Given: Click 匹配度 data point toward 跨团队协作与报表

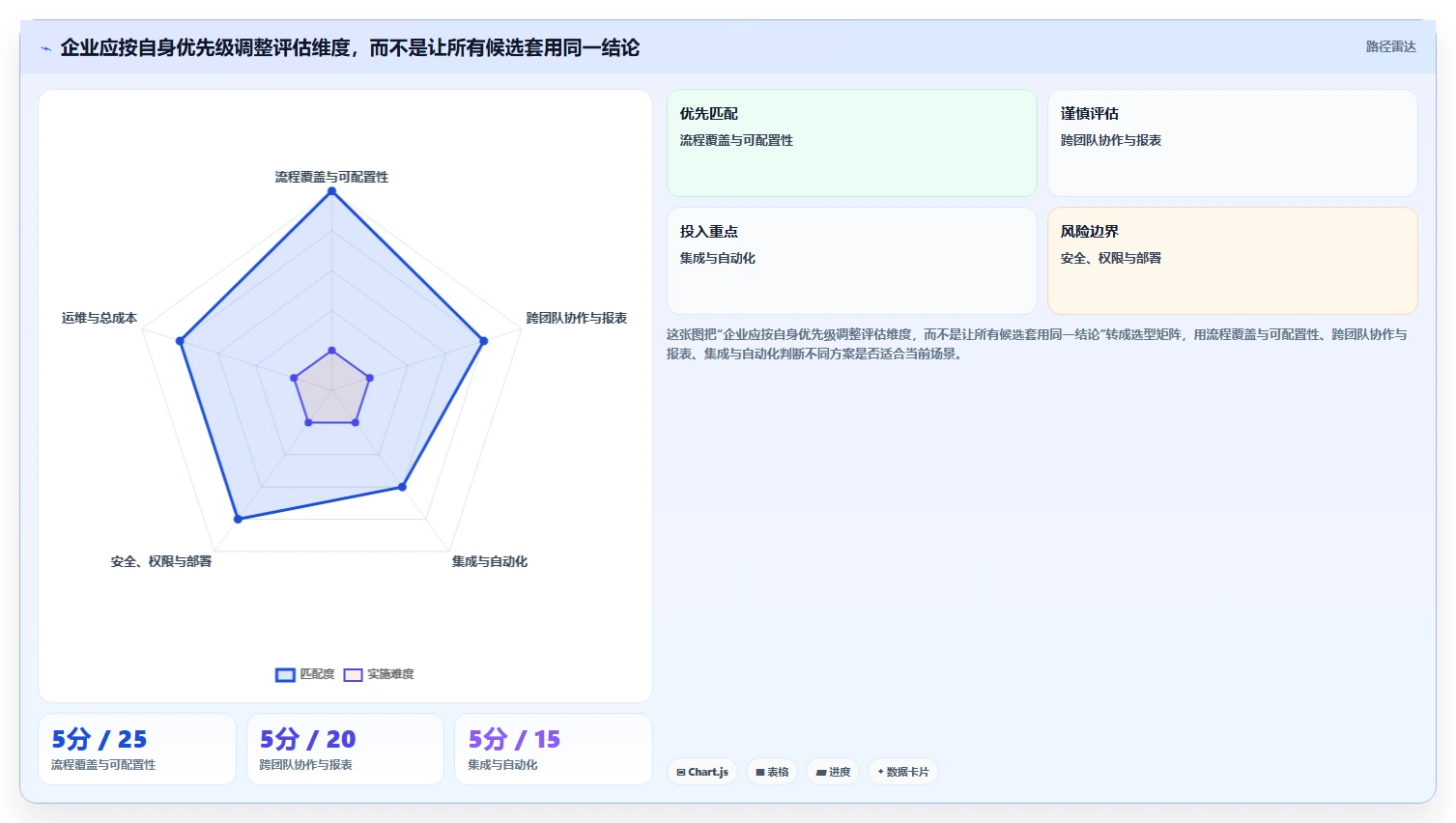Looking at the screenshot, I should tap(484, 341).
